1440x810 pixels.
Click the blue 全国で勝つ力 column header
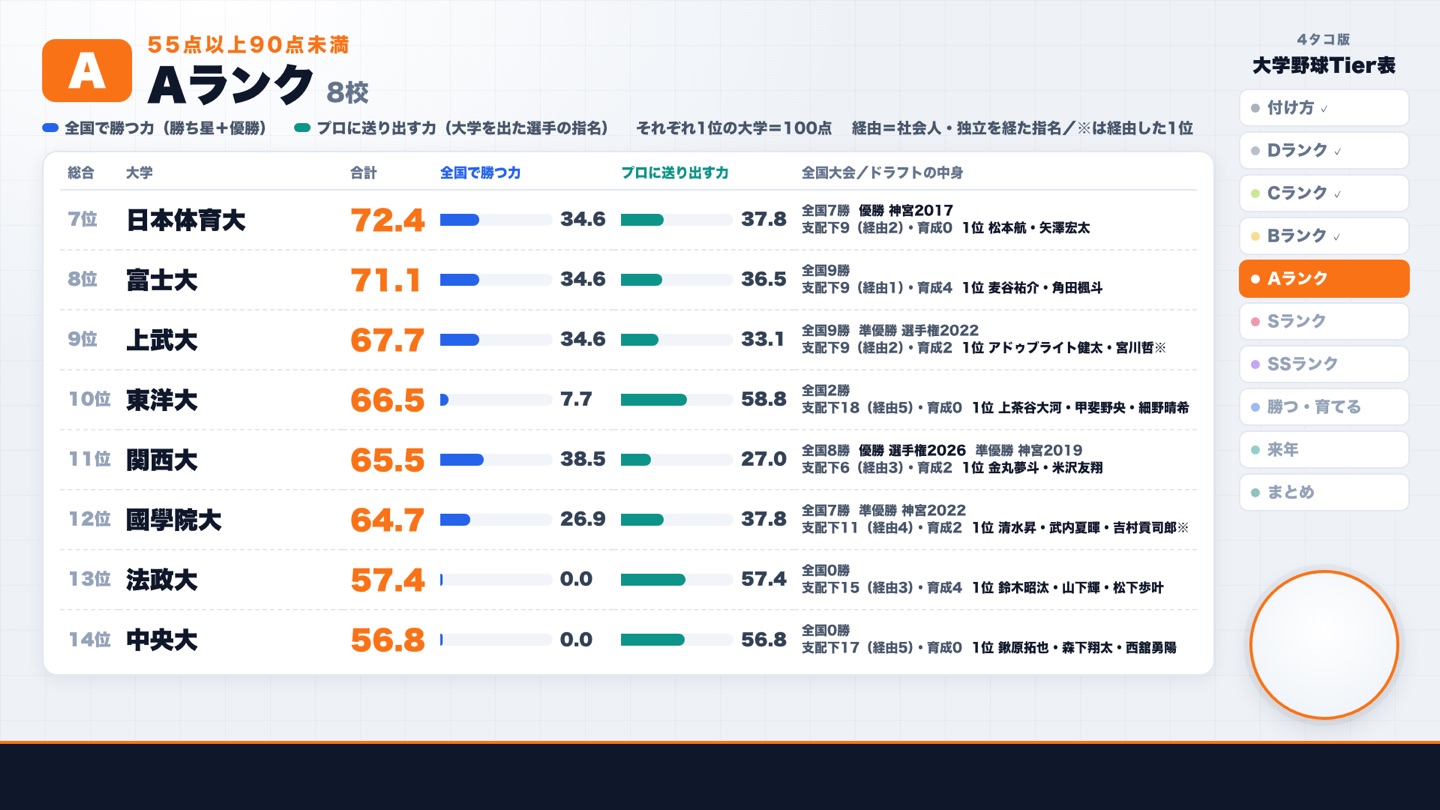click(480, 173)
